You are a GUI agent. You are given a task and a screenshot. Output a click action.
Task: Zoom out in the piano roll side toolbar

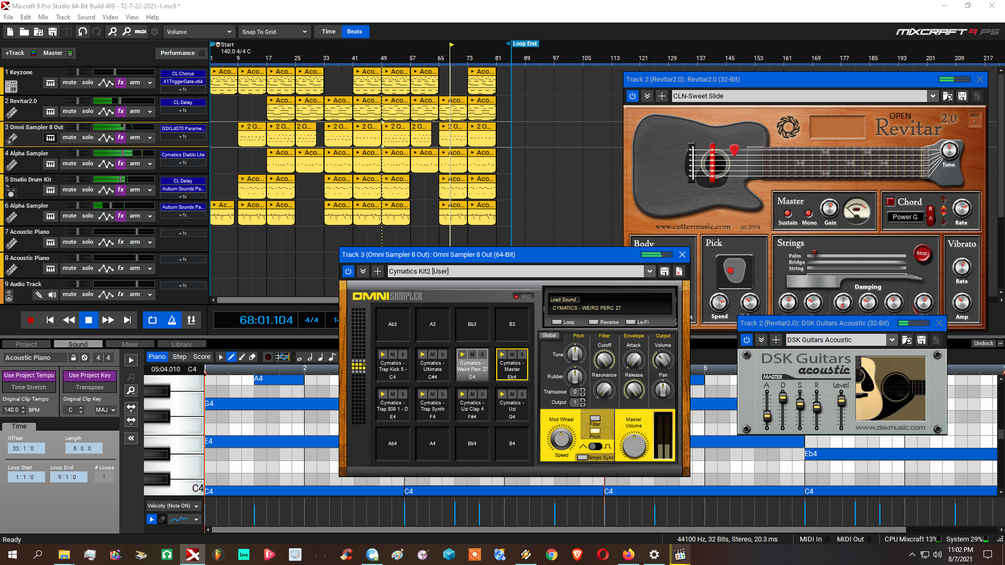131,391
